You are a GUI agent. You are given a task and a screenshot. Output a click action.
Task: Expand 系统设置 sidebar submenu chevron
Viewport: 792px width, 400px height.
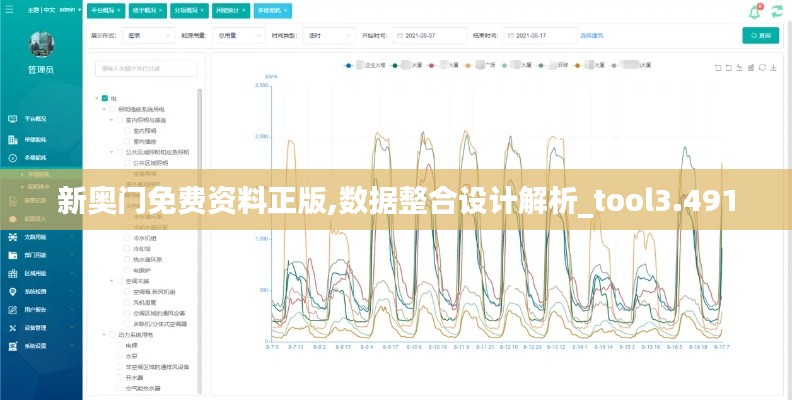72,346
